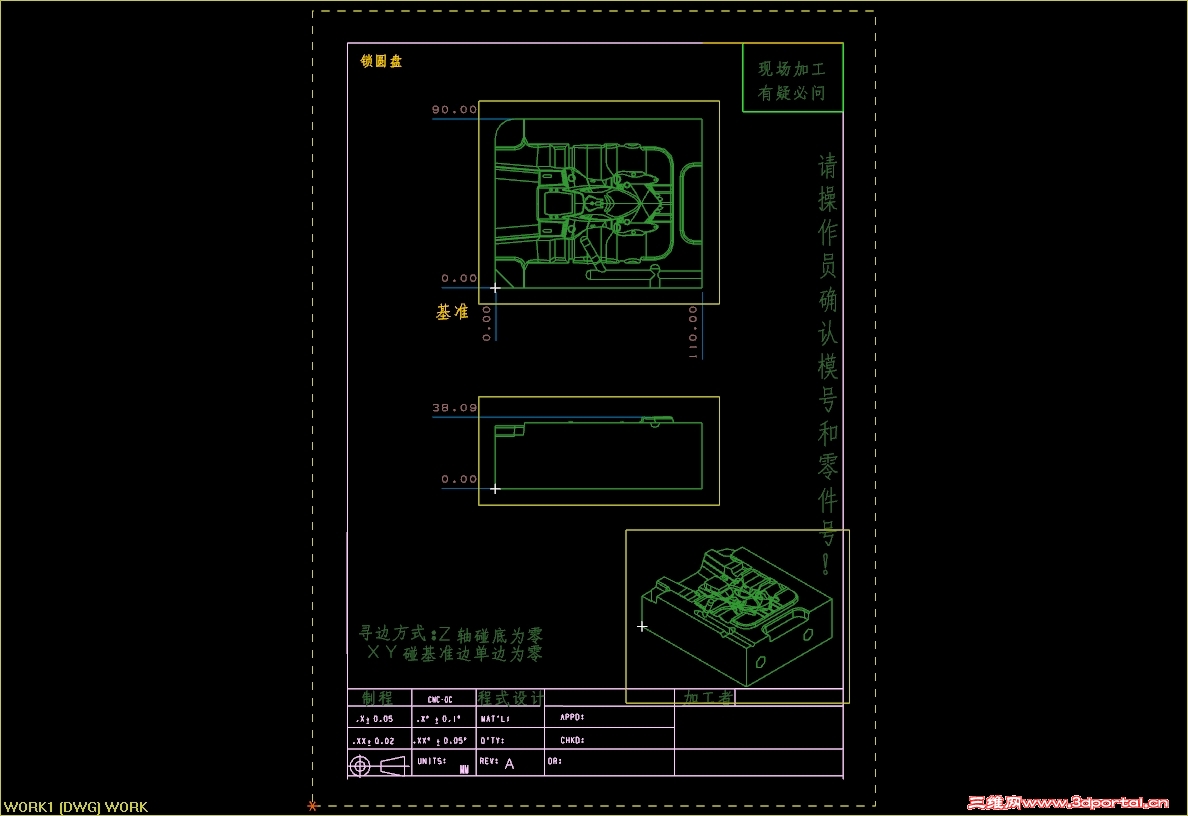1188x816 pixels.
Task: Select the side view profile drawing
Action: pos(599,453)
